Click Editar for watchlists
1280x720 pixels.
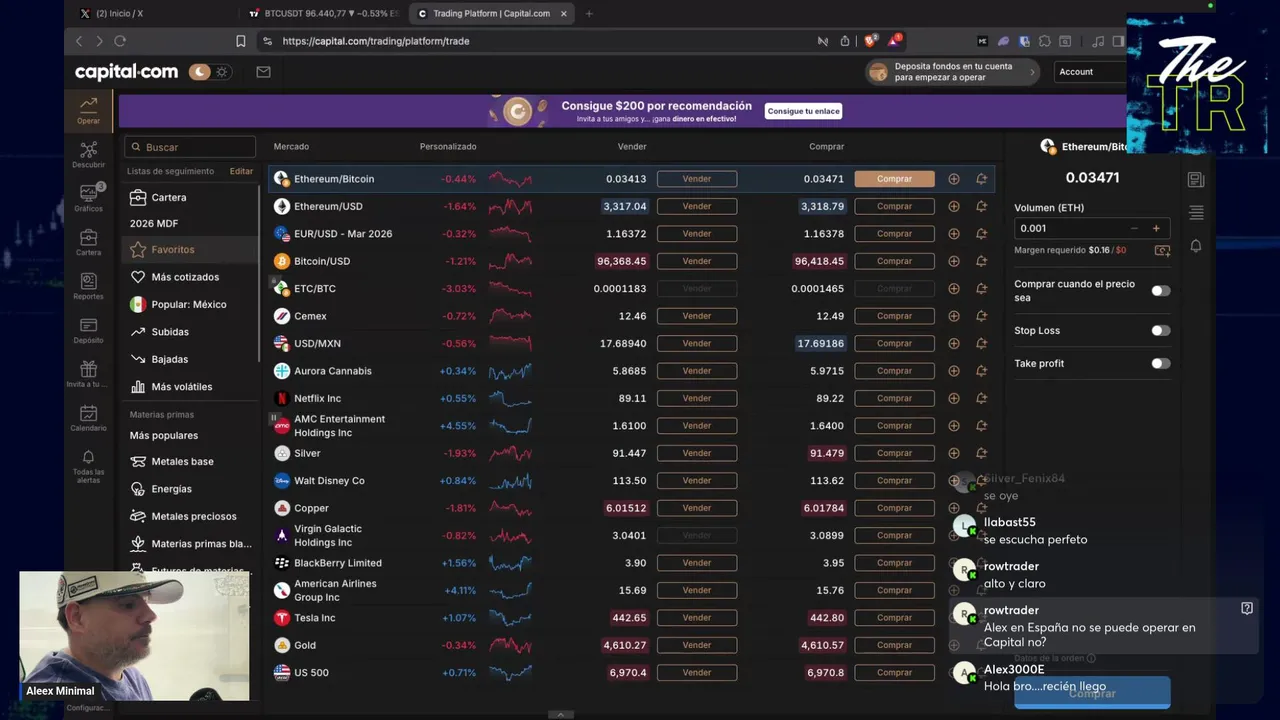click(241, 171)
